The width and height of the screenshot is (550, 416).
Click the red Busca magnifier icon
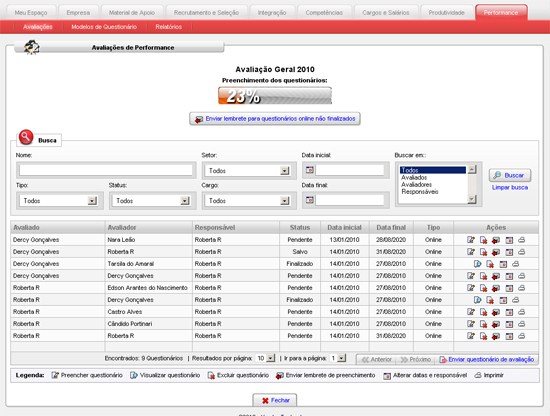pos(26,137)
